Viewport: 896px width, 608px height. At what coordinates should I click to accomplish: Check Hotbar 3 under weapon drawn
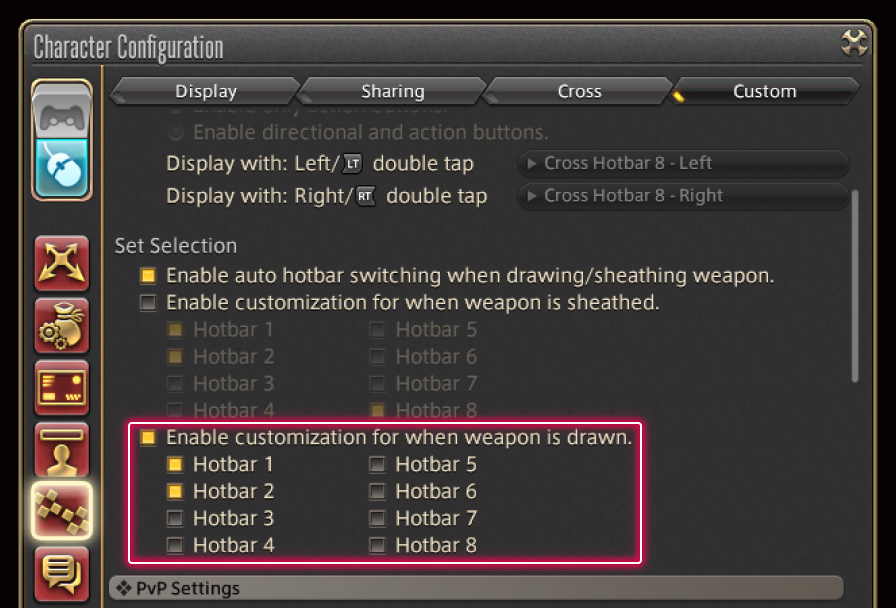click(x=175, y=518)
